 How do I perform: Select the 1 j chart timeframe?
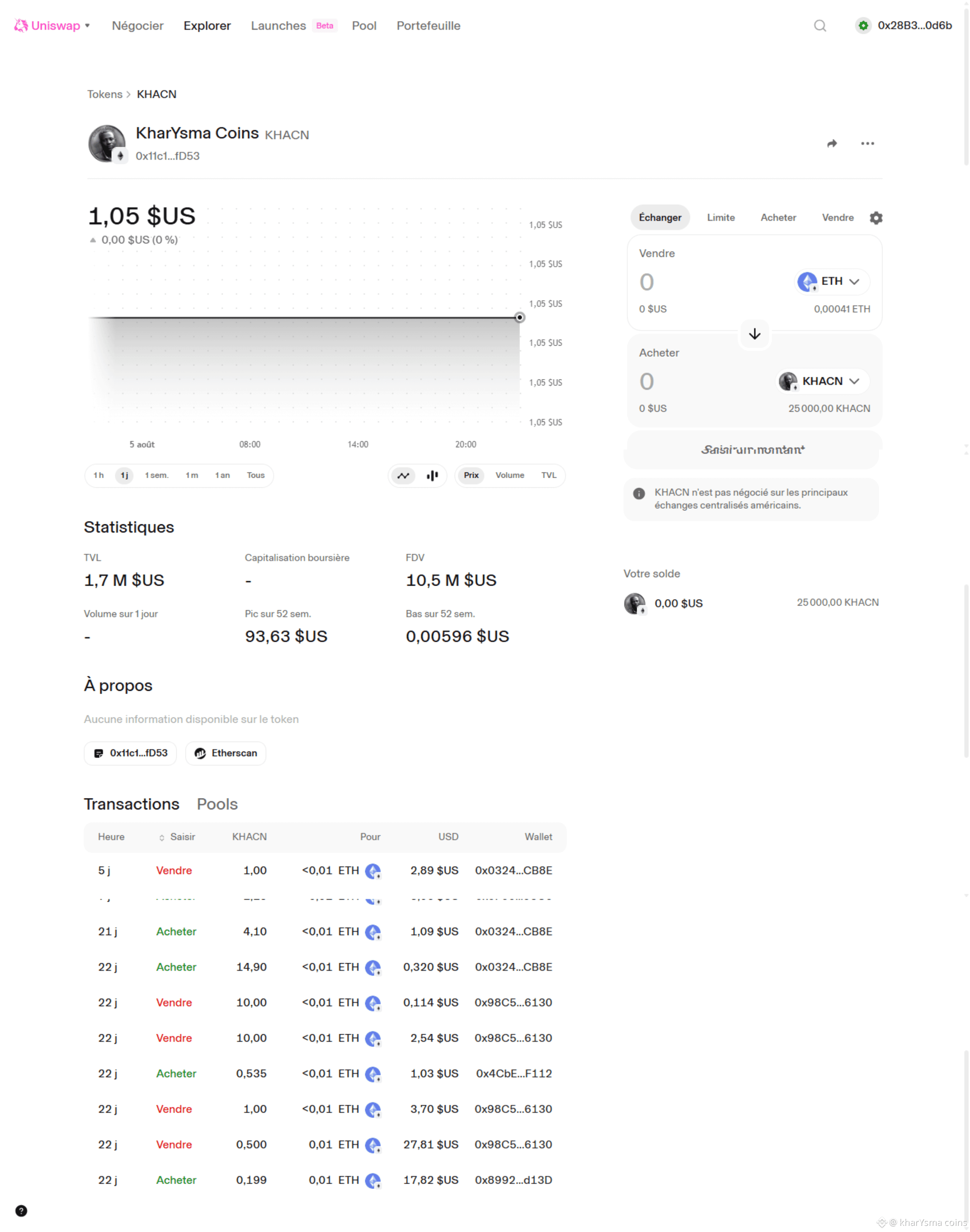click(x=124, y=475)
